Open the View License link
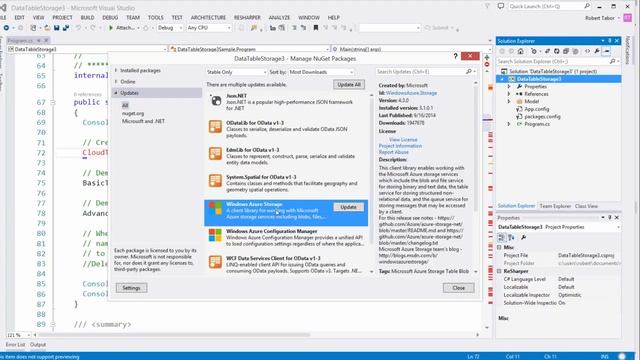This screenshot has width=640, height=360. [x=403, y=140]
